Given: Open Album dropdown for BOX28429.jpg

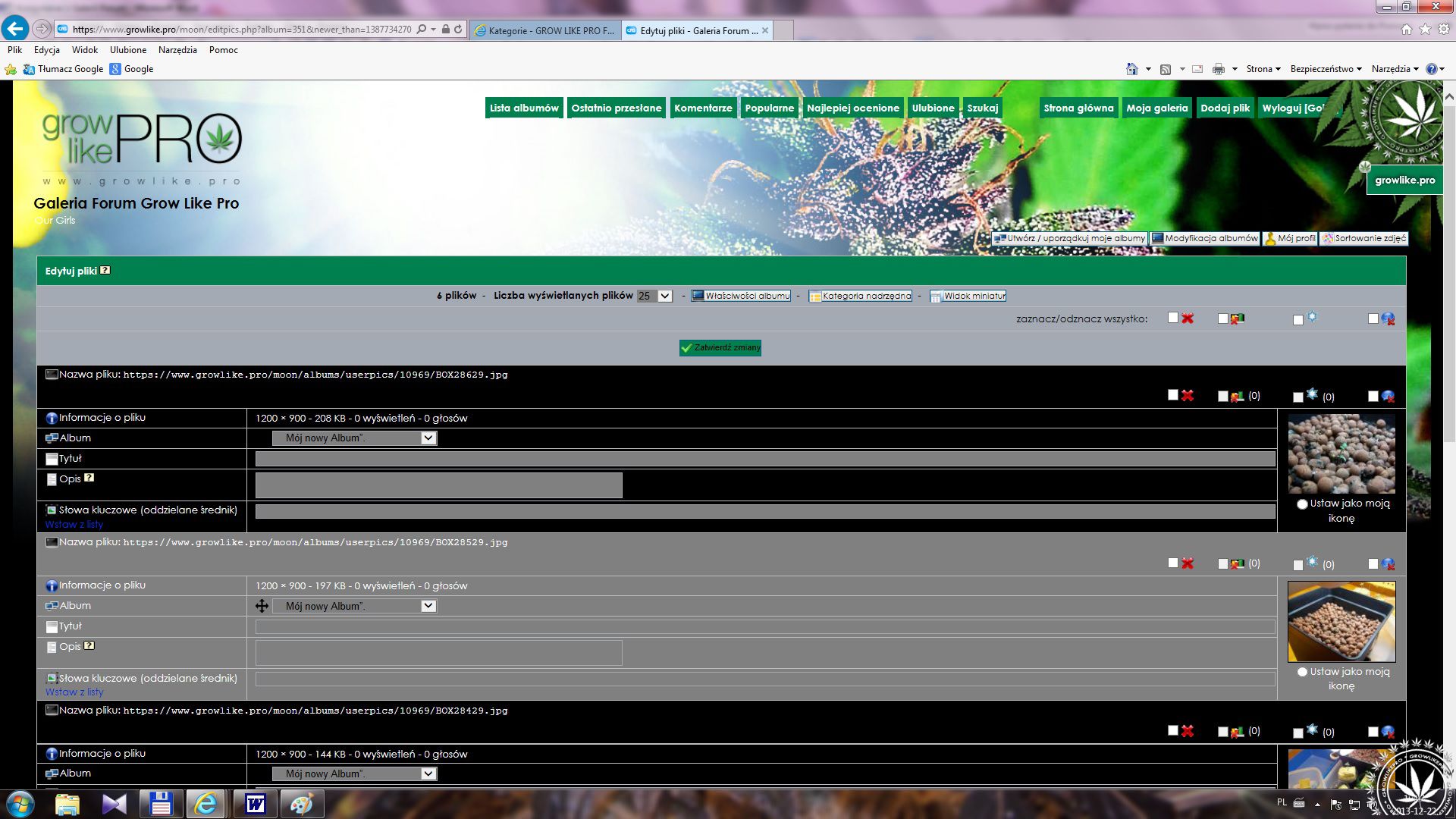Looking at the screenshot, I should pyautogui.click(x=354, y=773).
